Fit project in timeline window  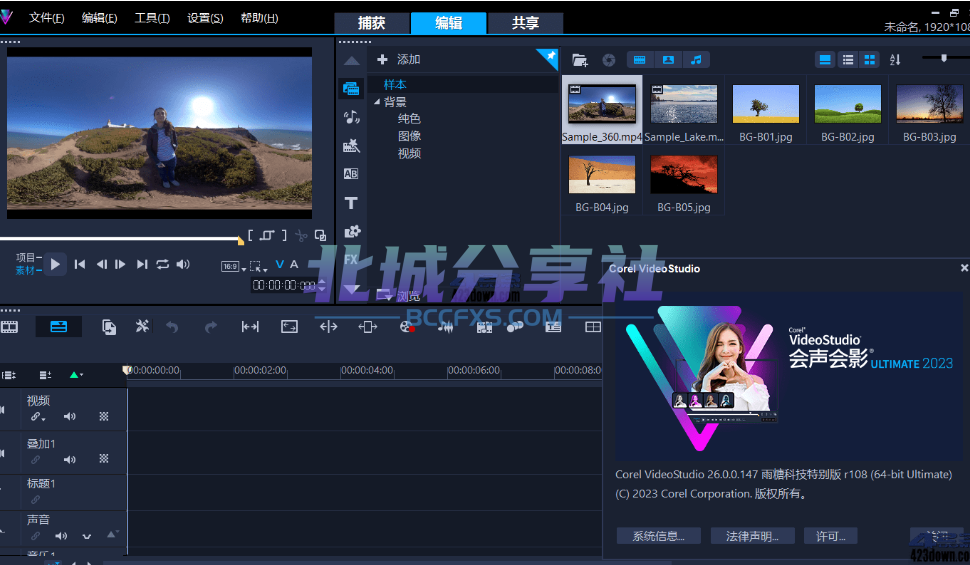[x=250, y=327]
